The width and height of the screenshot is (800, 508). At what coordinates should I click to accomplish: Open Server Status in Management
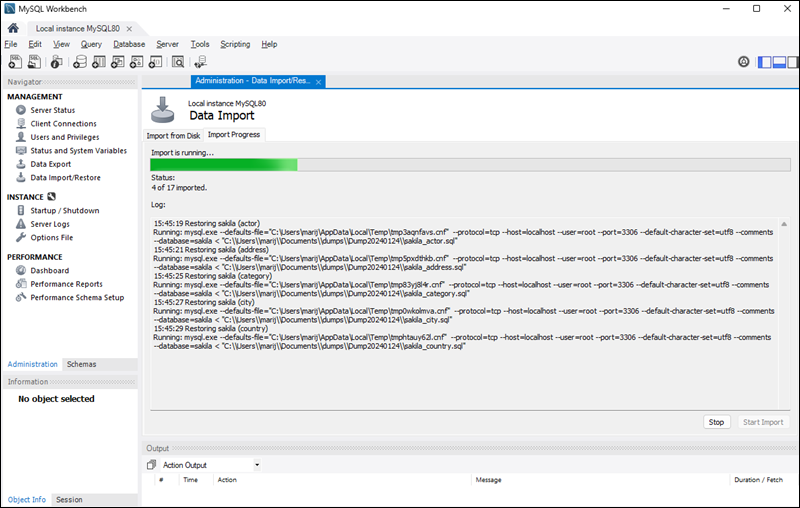(x=53, y=110)
